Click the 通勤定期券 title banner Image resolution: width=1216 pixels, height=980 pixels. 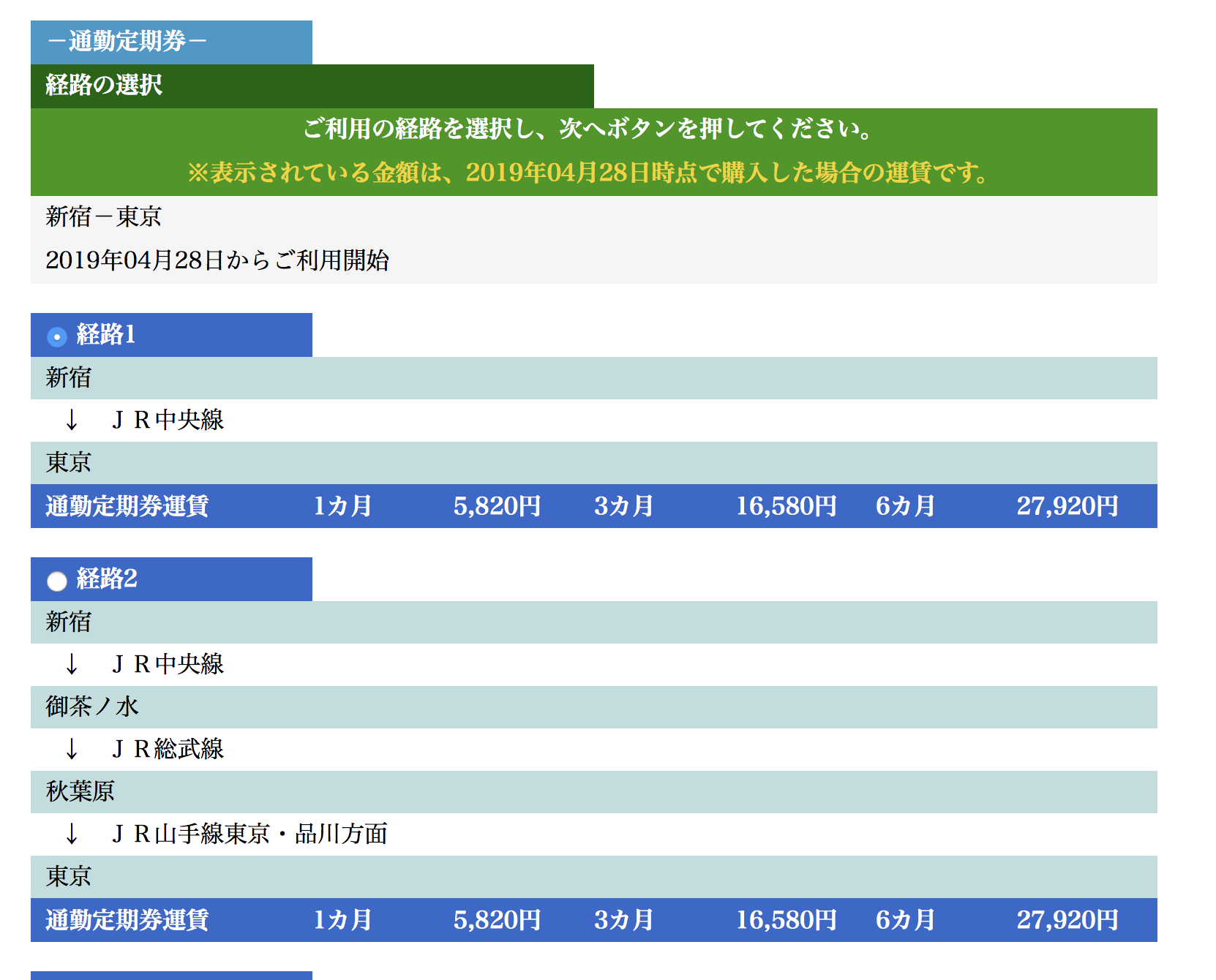[127, 42]
